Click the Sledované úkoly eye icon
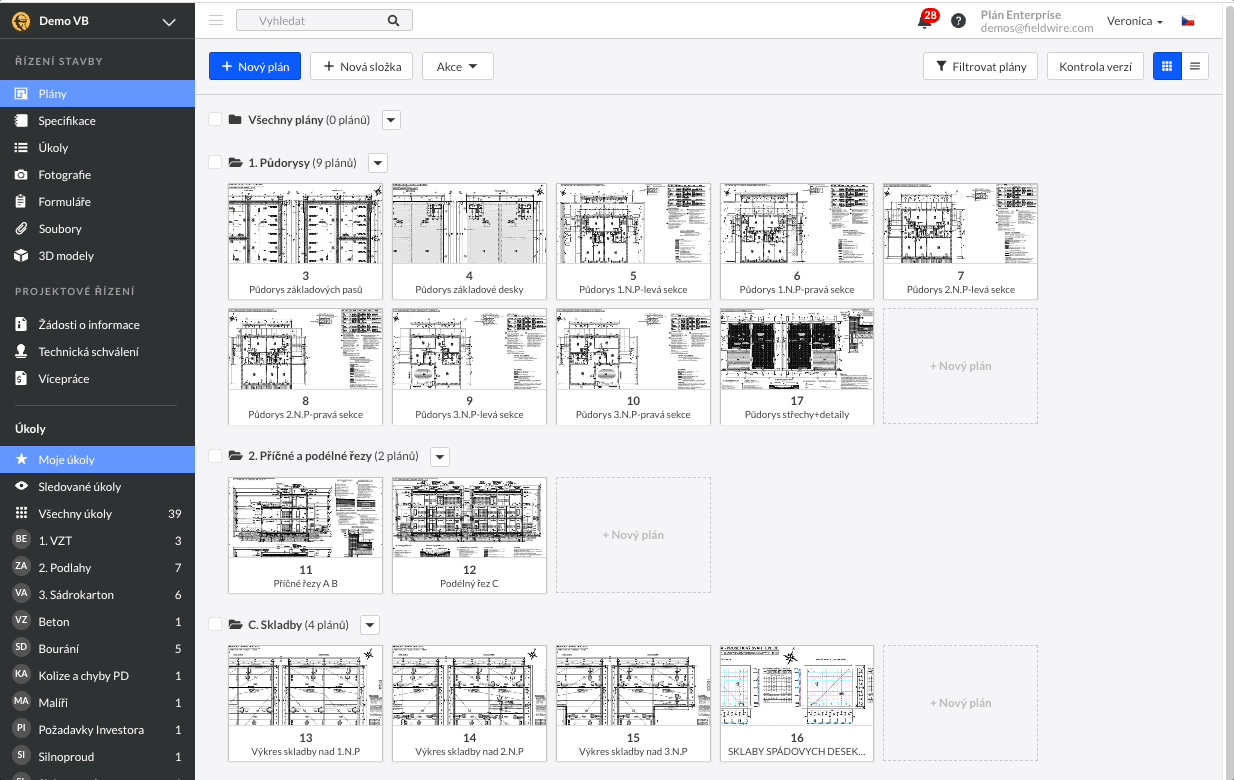The image size is (1234, 780). coord(20,487)
